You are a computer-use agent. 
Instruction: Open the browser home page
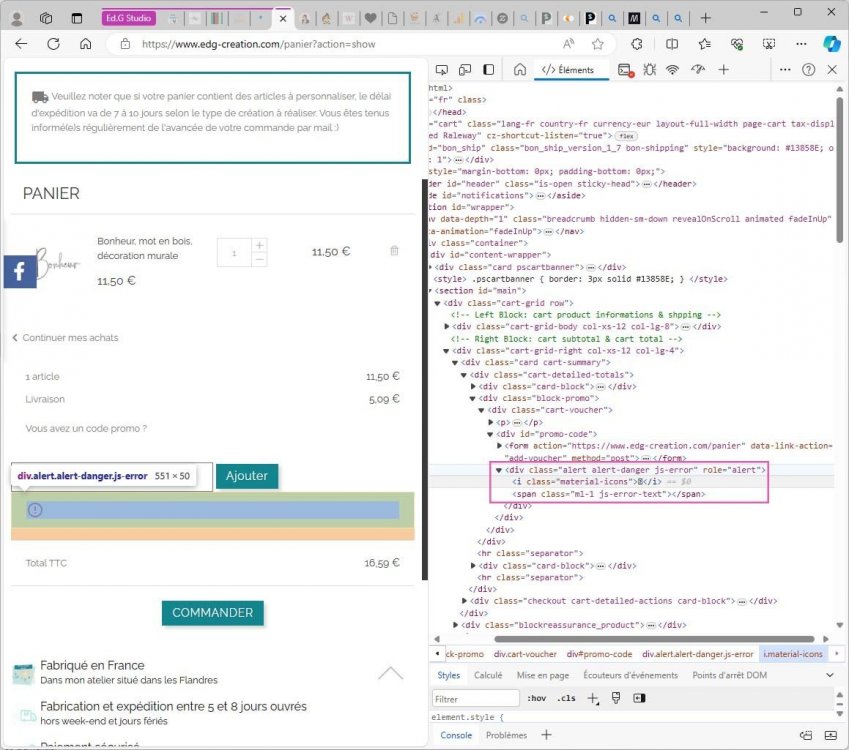(86, 44)
